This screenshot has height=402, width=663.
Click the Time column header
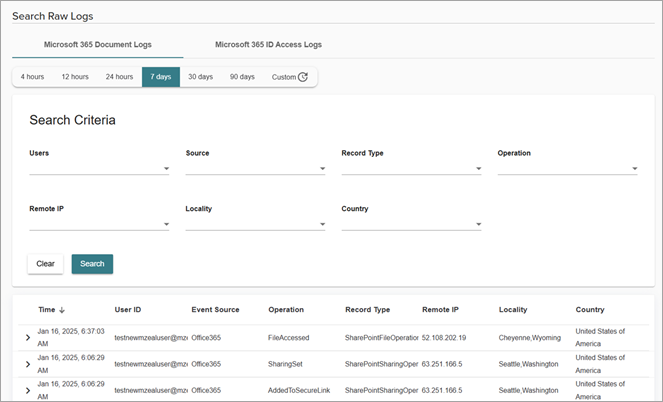(47, 310)
